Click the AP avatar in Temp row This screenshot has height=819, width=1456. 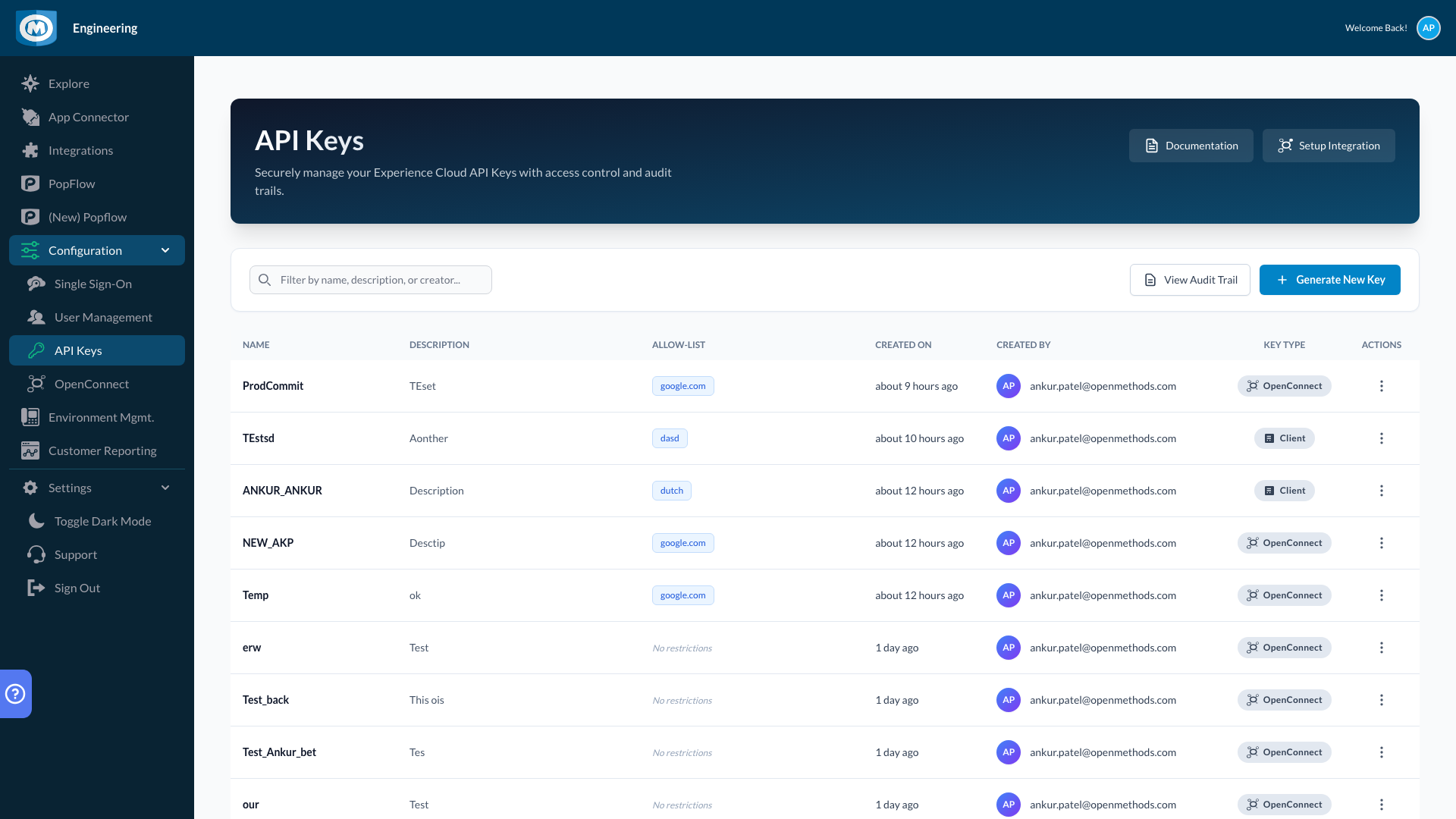[1009, 595]
